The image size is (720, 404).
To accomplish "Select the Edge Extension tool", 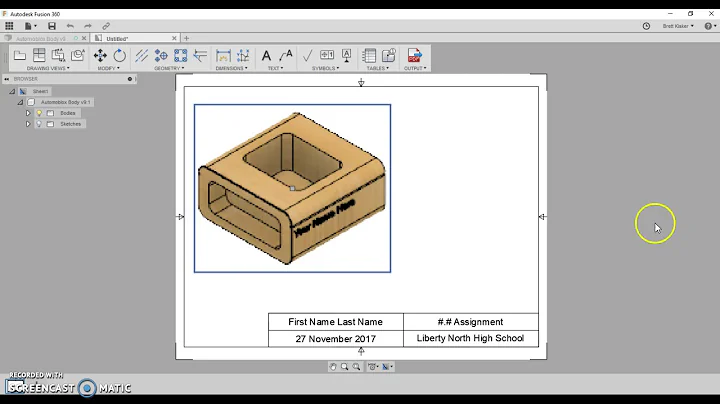I will coord(200,56).
